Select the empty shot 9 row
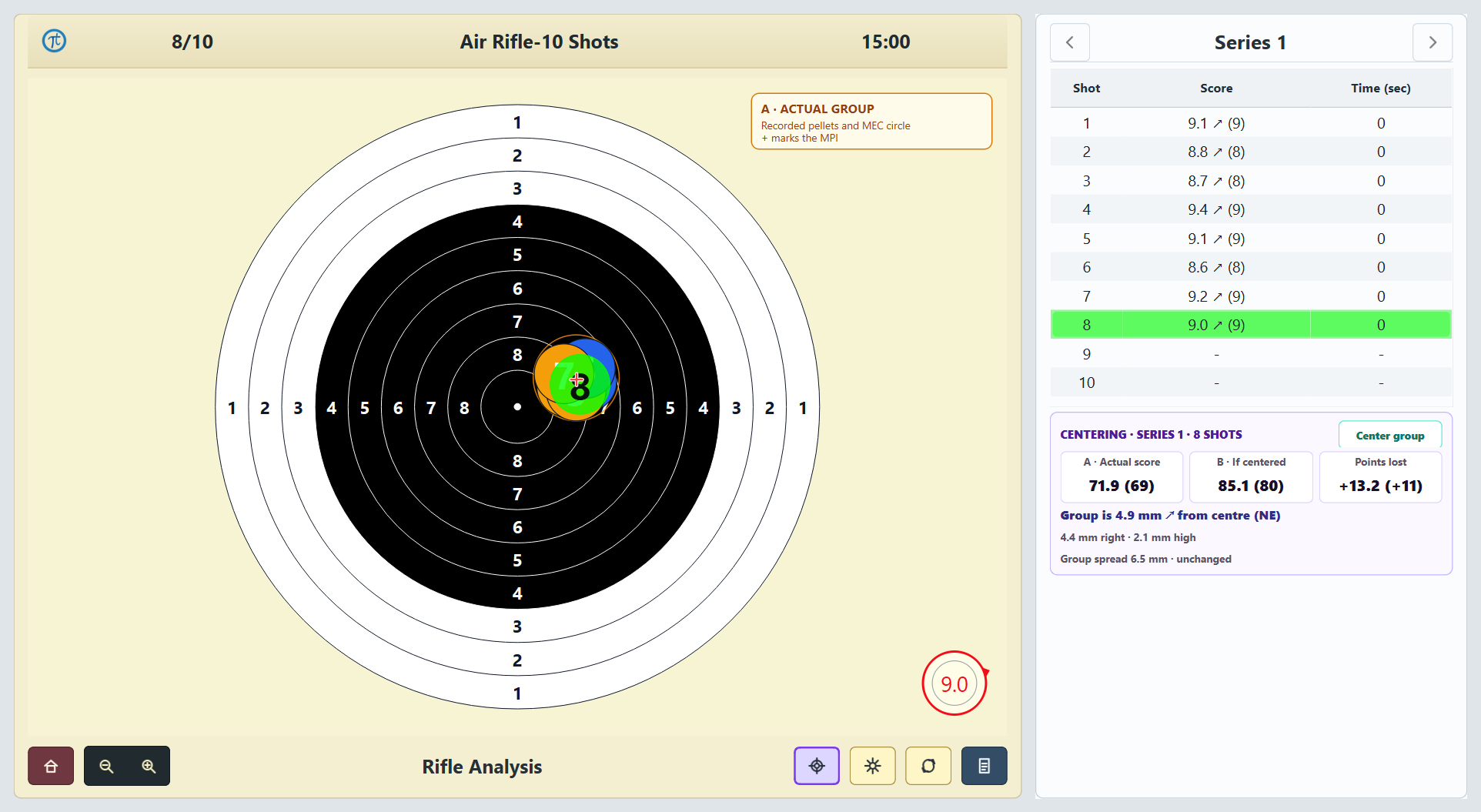1481x812 pixels. point(1251,354)
